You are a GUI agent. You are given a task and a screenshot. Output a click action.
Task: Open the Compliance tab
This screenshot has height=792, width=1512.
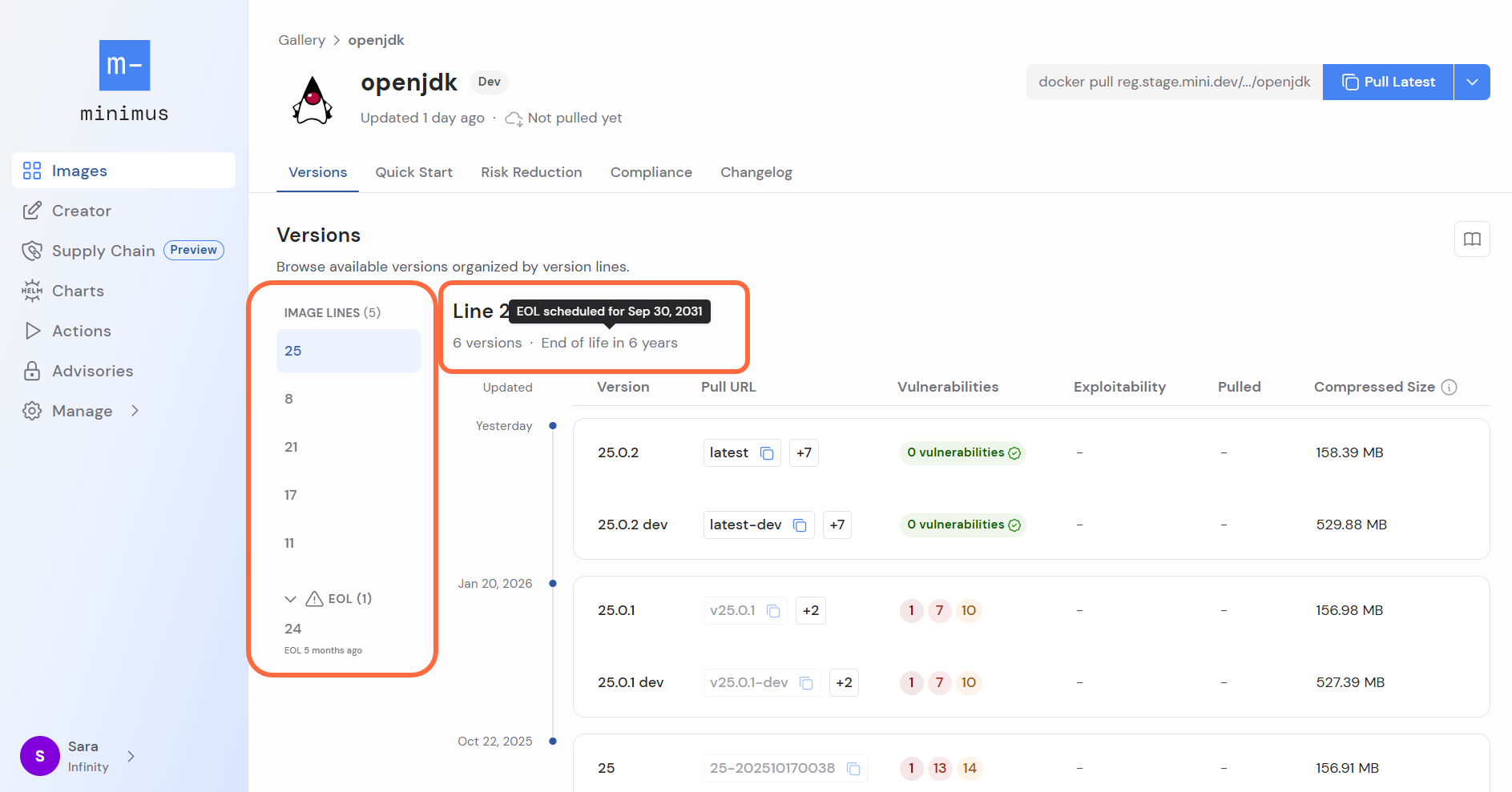[651, 172]
